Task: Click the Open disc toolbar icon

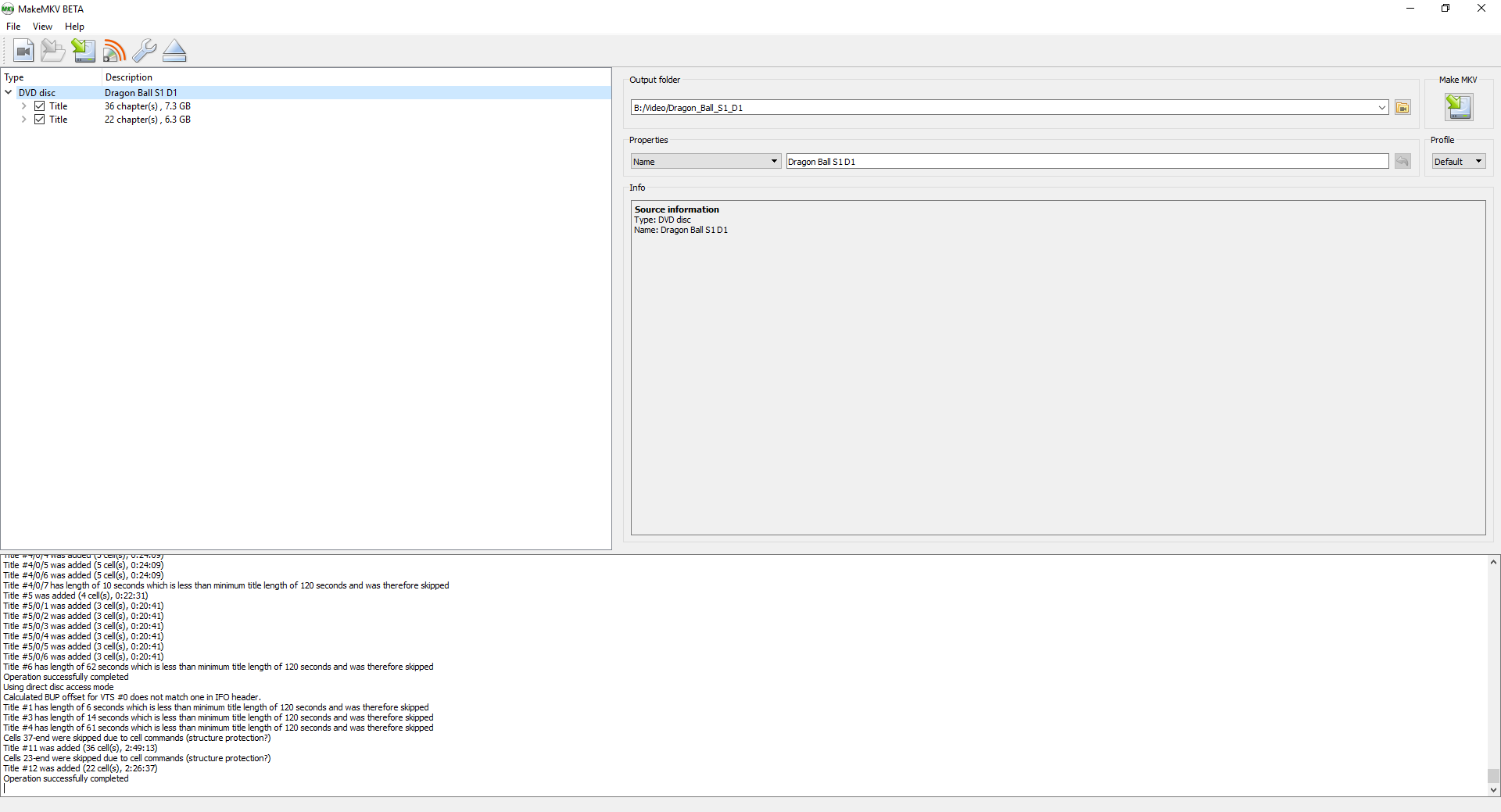Action: pos(23,51)
